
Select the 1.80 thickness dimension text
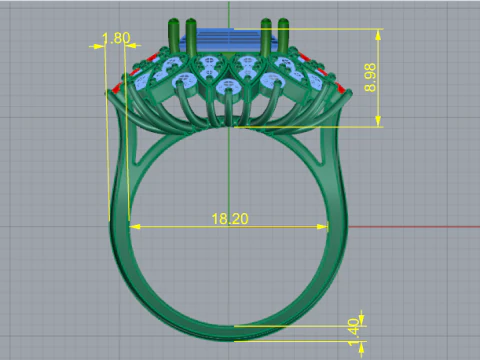116,38
